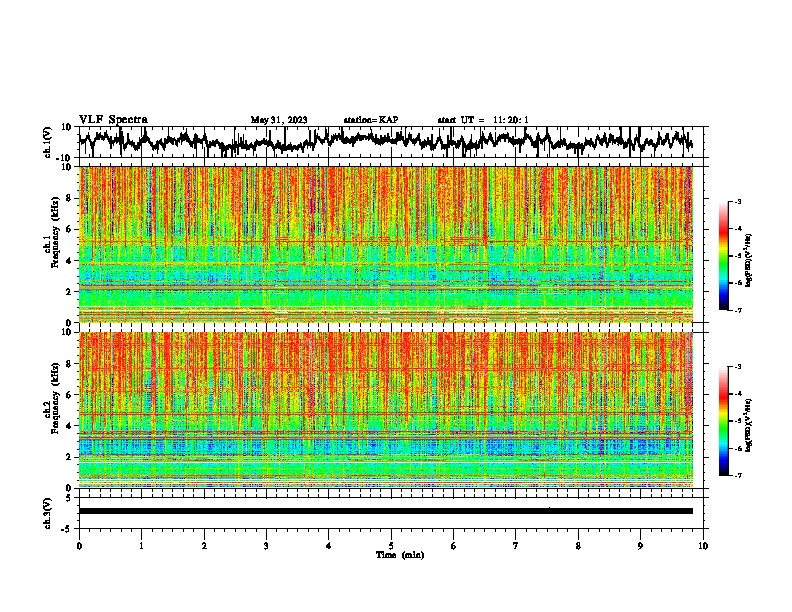
Task: Click time axis tick label "6"
Action: 453,546
